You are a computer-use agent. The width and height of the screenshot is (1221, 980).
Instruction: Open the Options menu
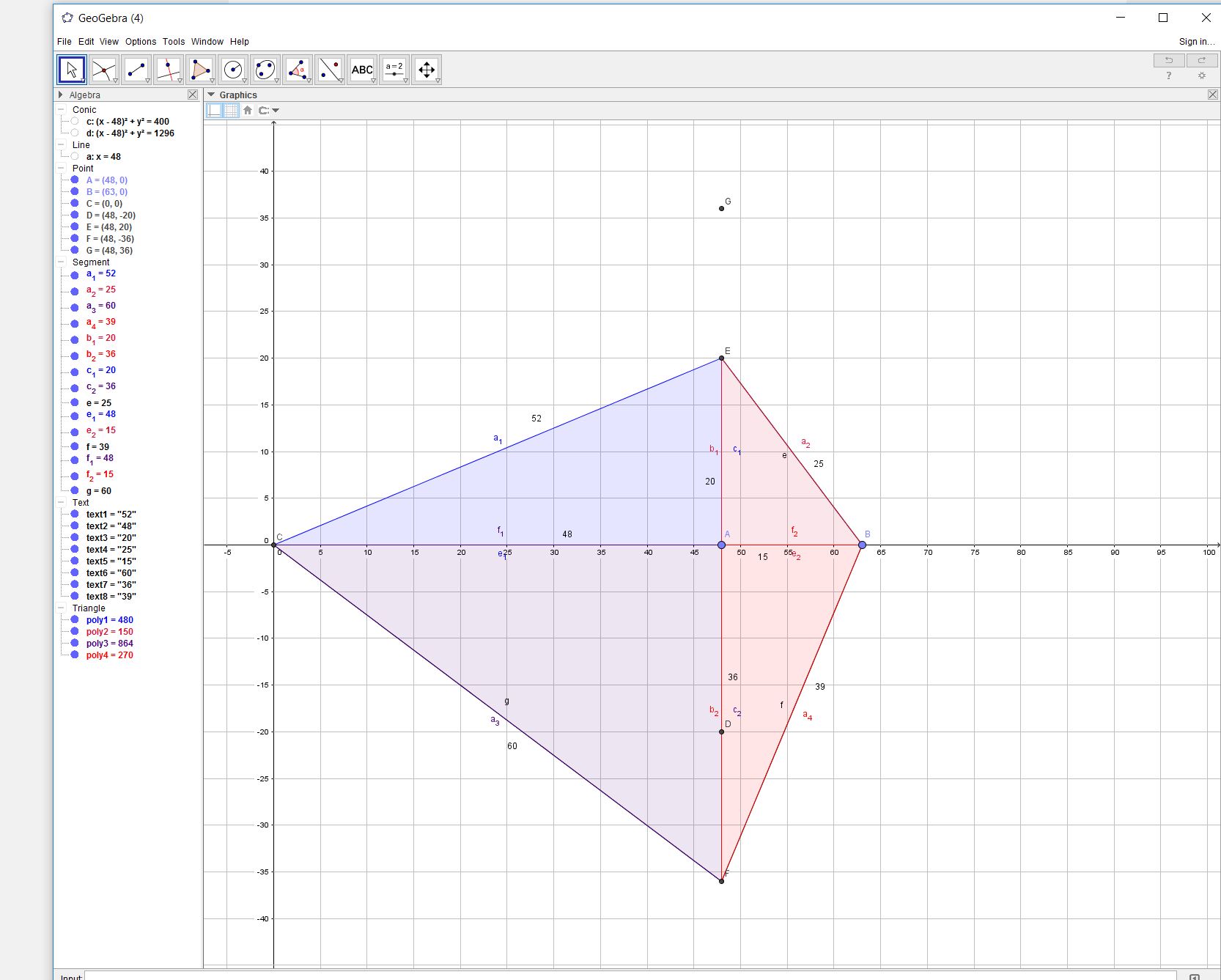pyautogui.click(x=140, y=42)
